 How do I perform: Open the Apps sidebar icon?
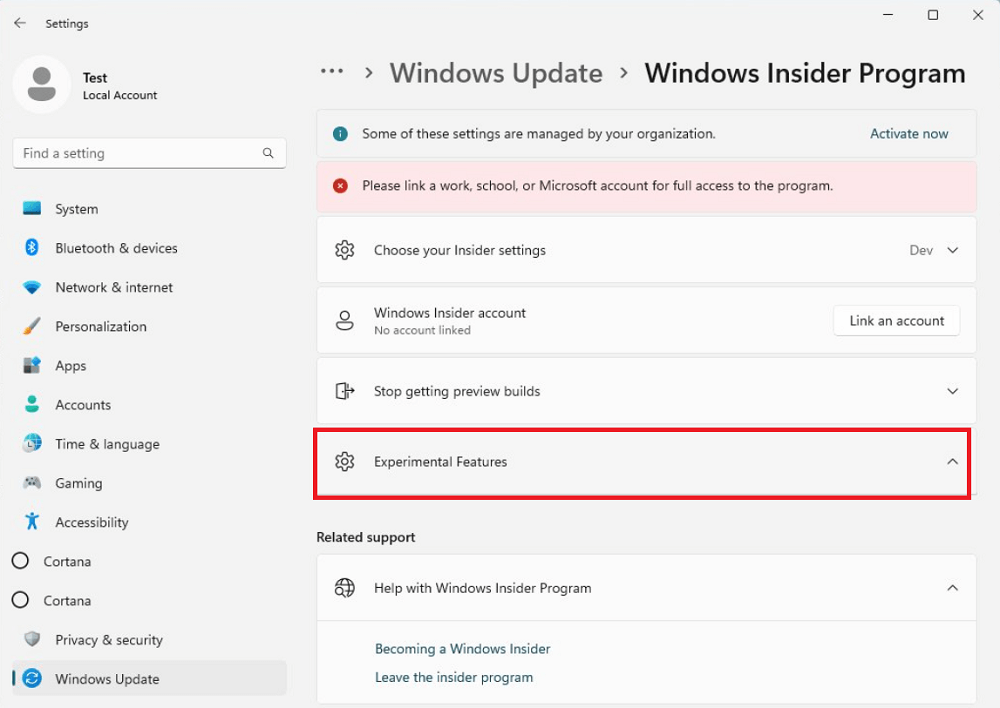[x=32, y=365]
